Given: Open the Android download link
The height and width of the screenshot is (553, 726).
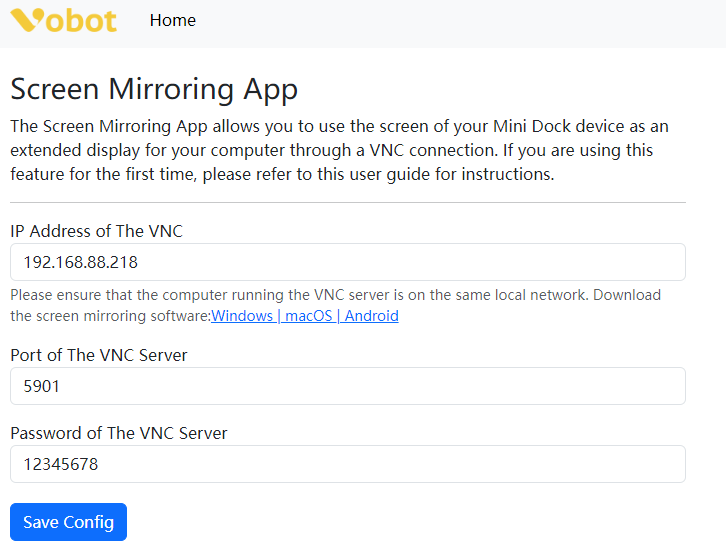Looking at the screenshot, I should point(370,316).
